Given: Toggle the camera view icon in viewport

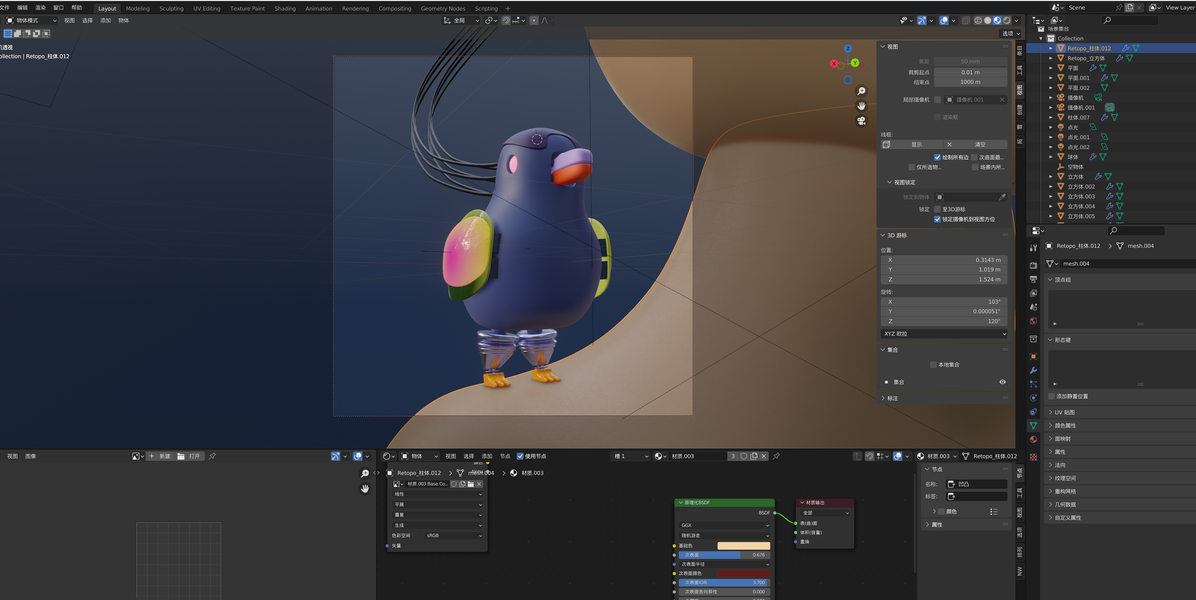Looking at the screenshot, I should [x=861, y=120].
